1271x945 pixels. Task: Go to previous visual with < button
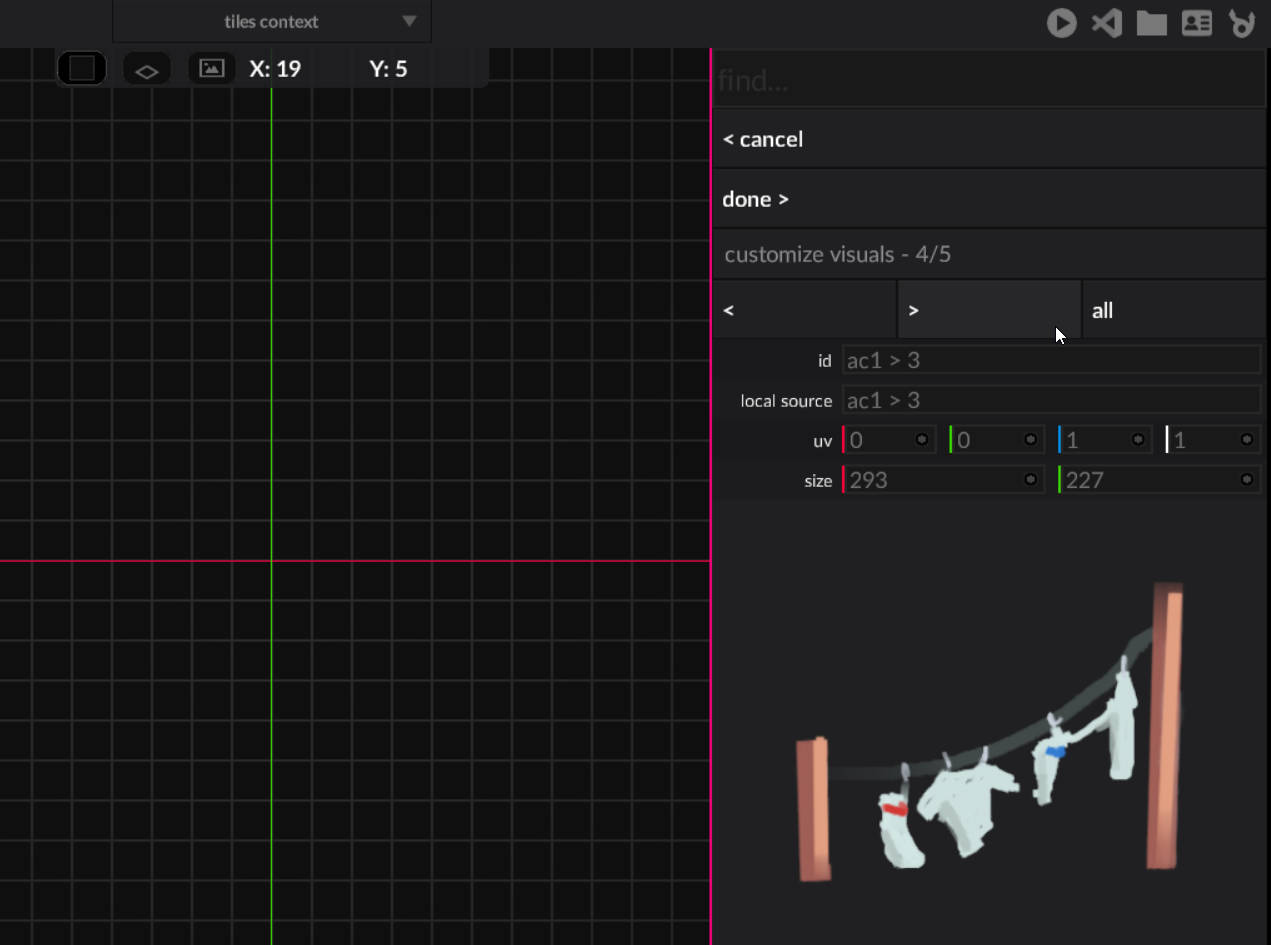click(x=804, y=310)
